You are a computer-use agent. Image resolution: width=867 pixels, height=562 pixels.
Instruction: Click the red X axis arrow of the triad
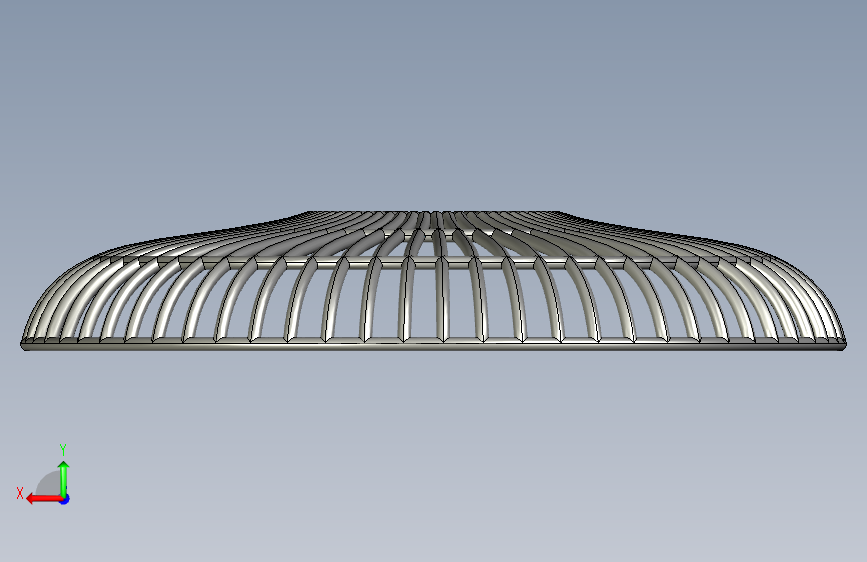[x=43, y=499]
